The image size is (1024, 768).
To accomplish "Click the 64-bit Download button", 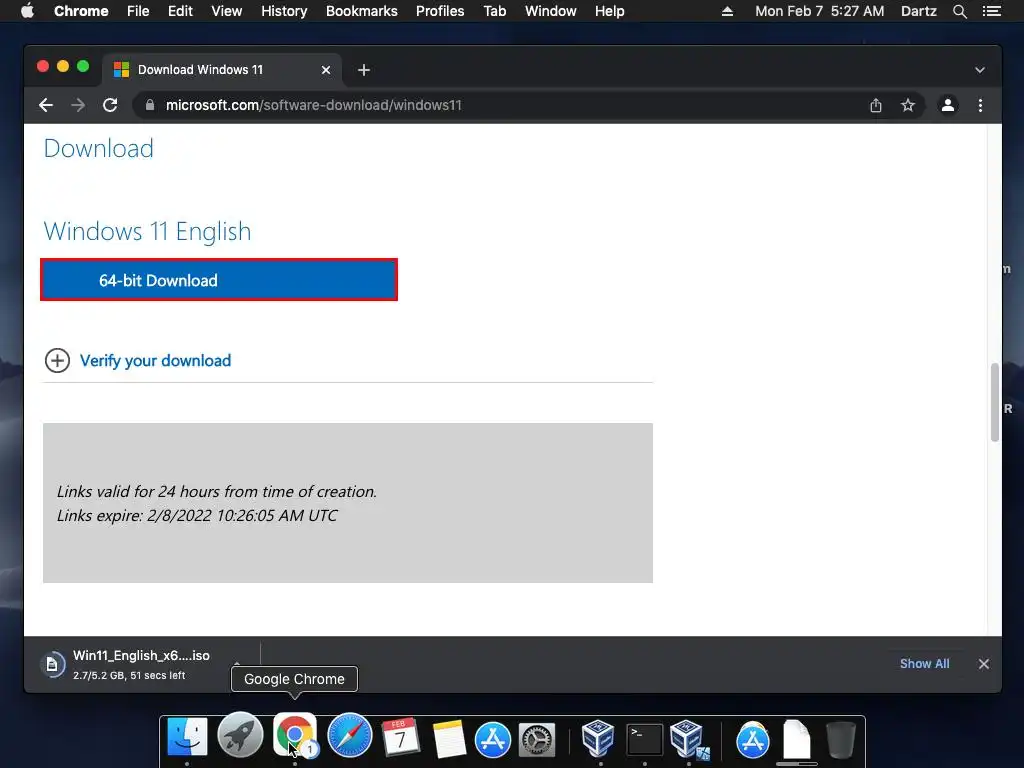I will (x=219, y=280).
